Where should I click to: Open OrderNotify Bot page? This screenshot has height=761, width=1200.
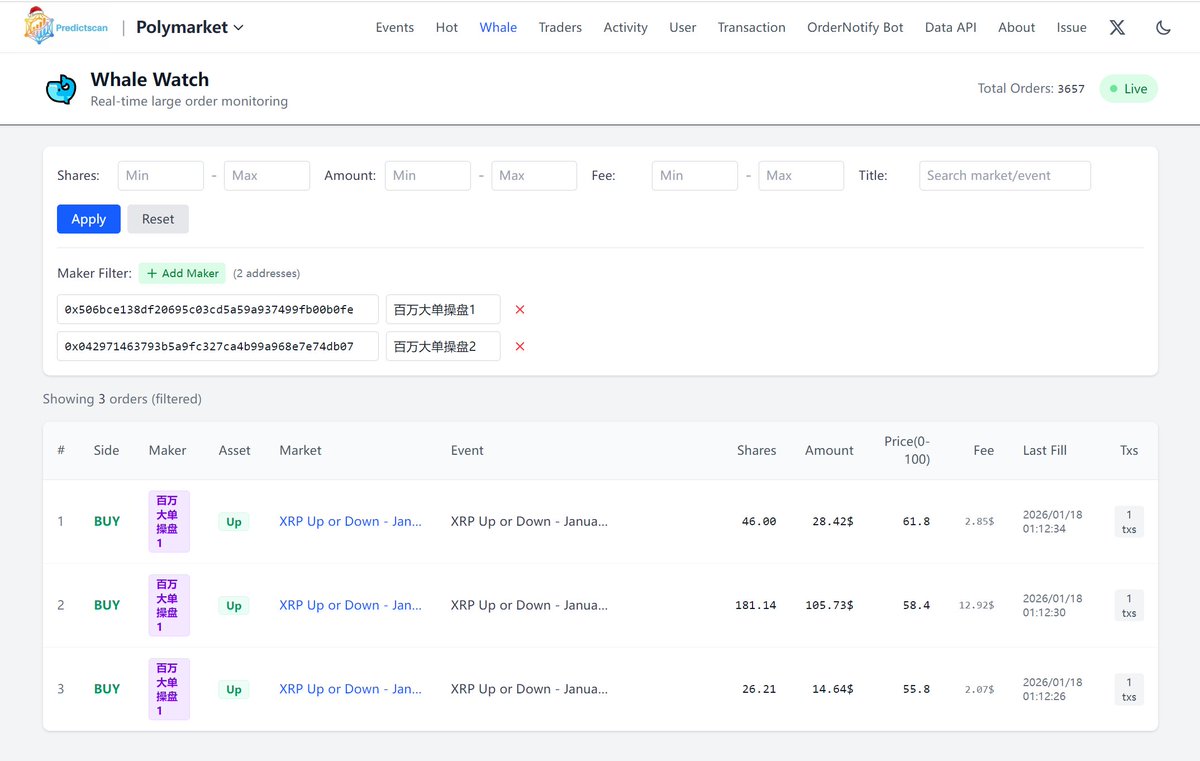[x=855, y=27]
